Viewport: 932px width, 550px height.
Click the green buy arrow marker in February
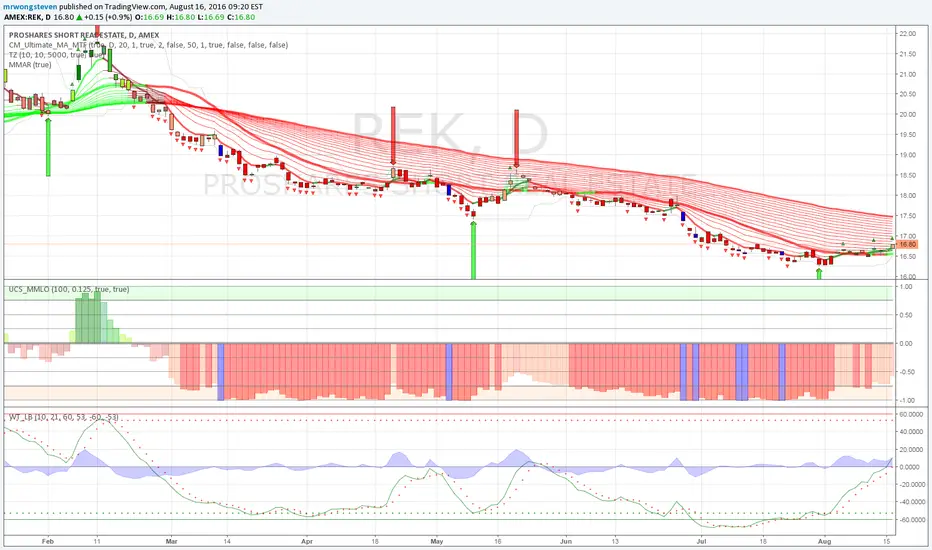48,147
